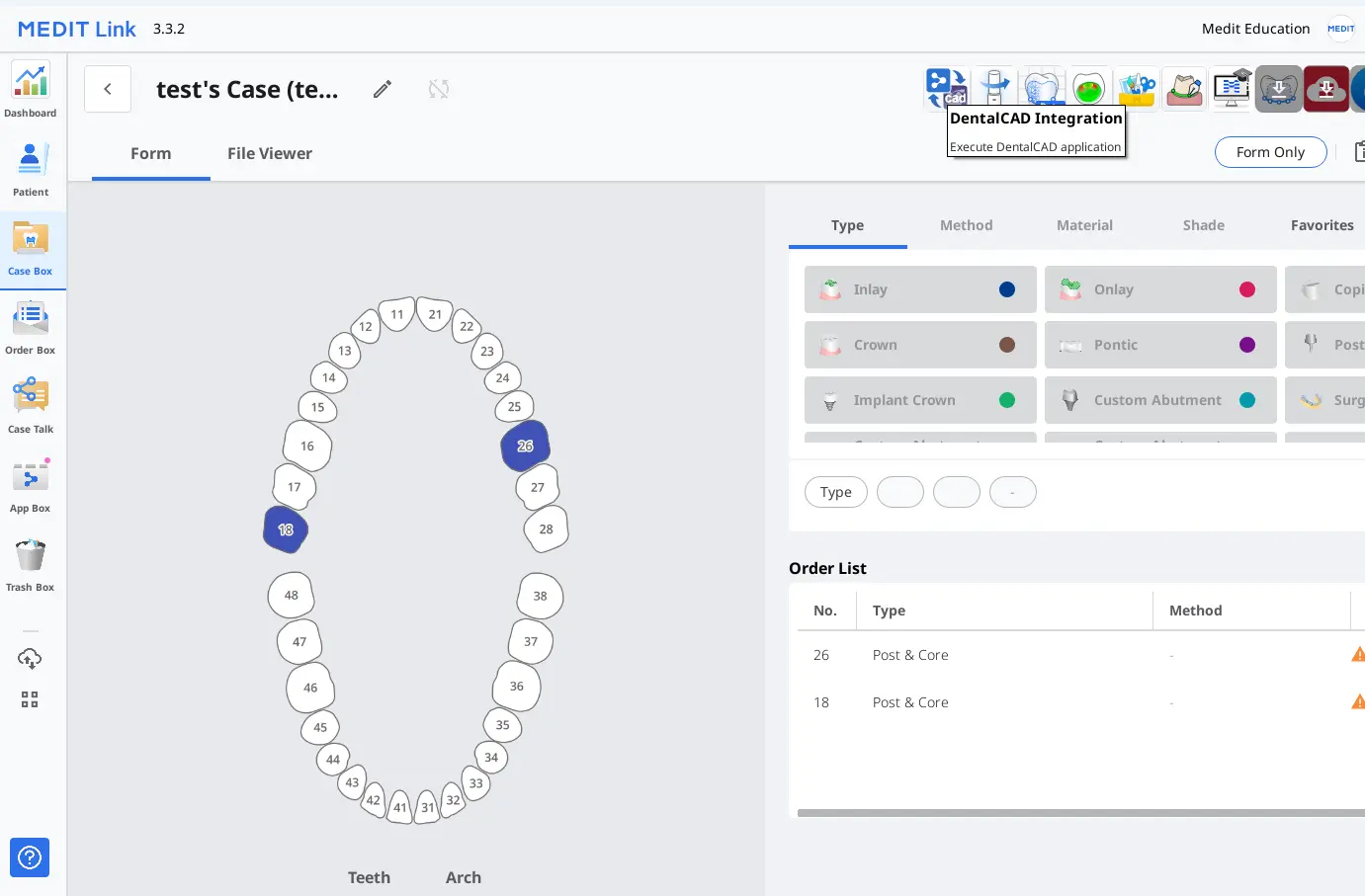This screenshot has height=896, width=1365.
Task: Click the blue help question mark icon
Action: tap(30, 857)
